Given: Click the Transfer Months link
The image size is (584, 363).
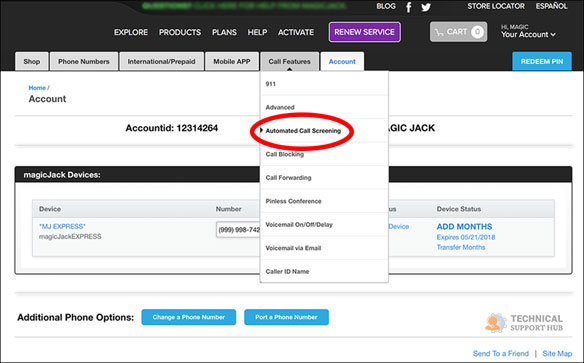Looking at the screenshot, I should pos(461,247).
